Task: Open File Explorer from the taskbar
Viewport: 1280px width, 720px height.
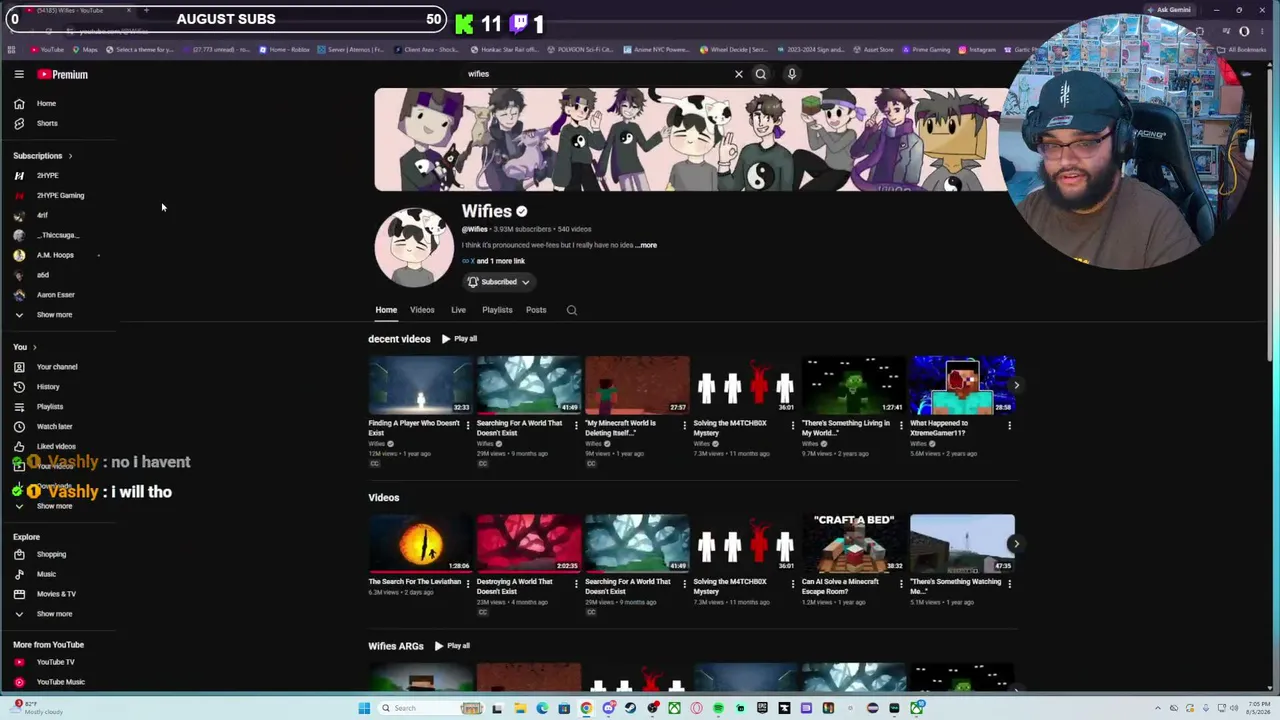Action: (x=520, y=708)
